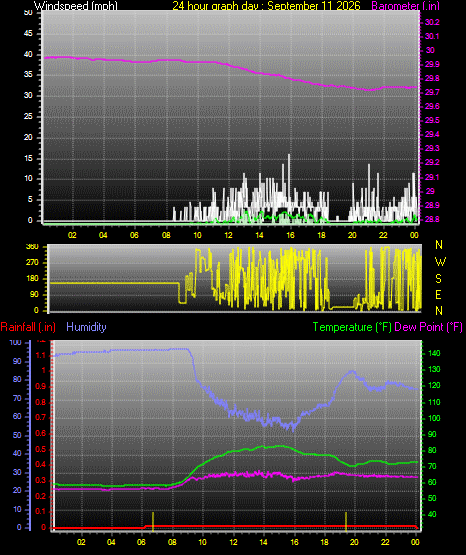Select the "Rainfall (.in)" legend label
466x555 pixels.
click(28, 327)
